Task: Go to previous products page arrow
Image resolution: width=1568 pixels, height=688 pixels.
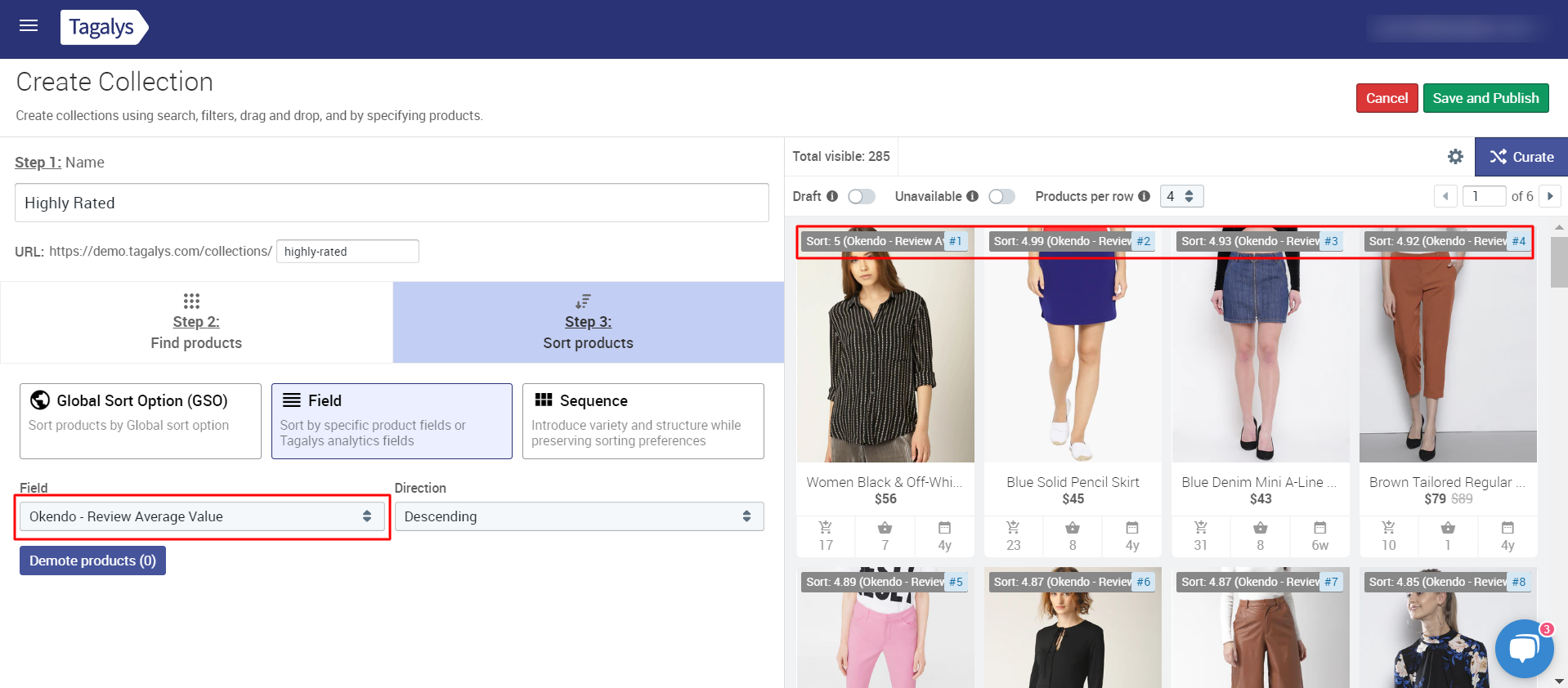Action: pyautogui.click(x=1445, y=196)
